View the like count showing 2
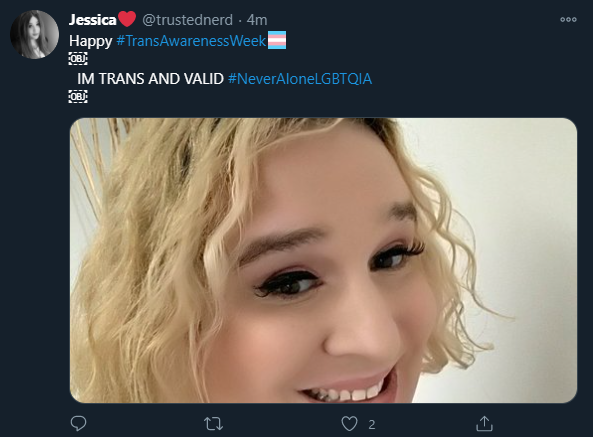Screen dimensions: 593x437 [372, 425]
